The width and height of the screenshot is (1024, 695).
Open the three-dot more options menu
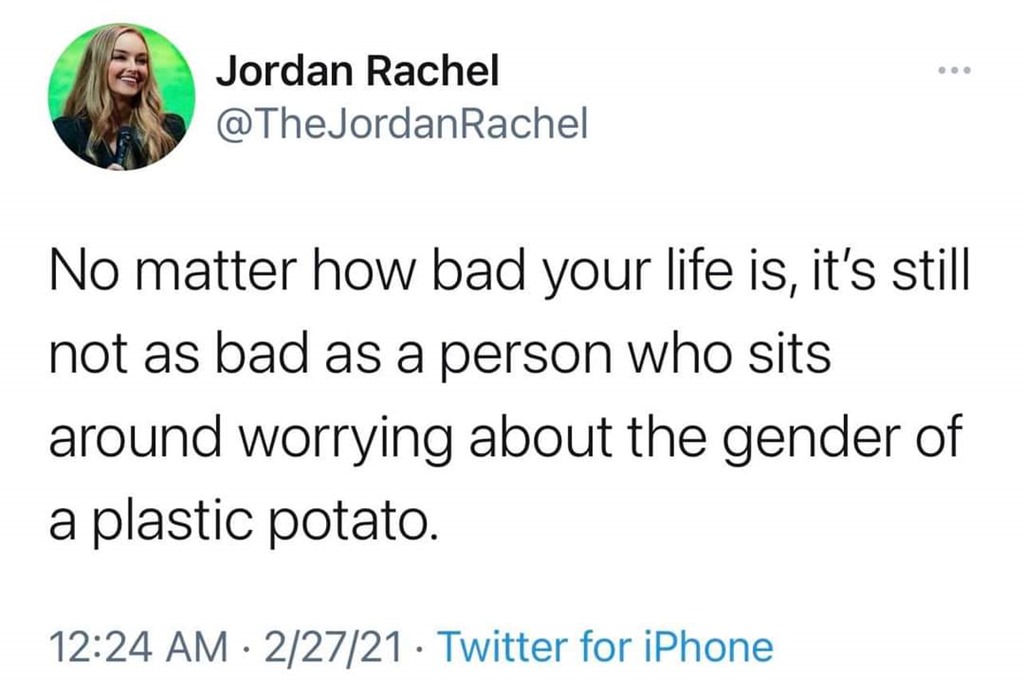click(955, 74)
